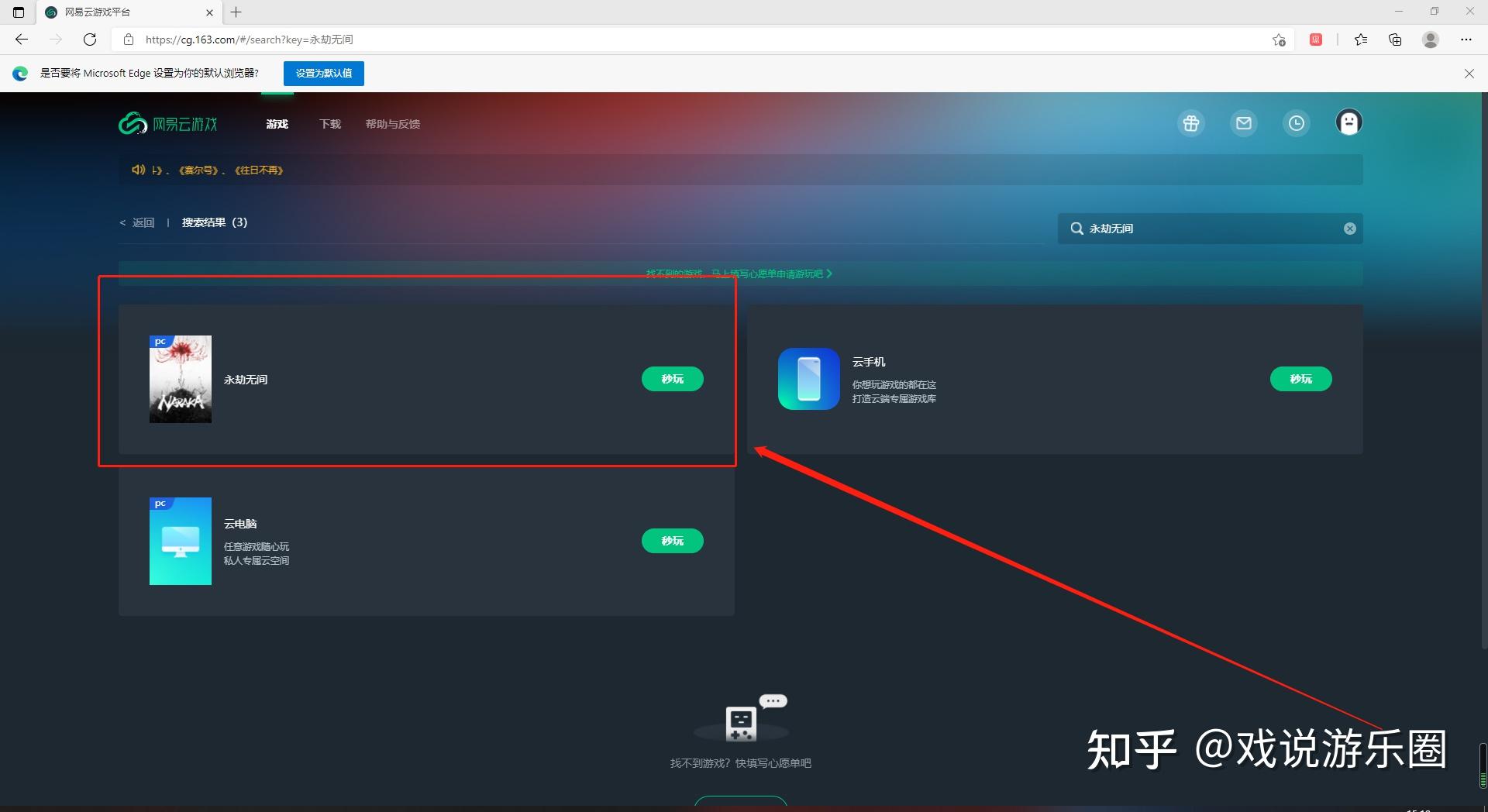Viewport: 1488px width, 812px height.
Task: View site information lock icon
Action: click(129, 40)
